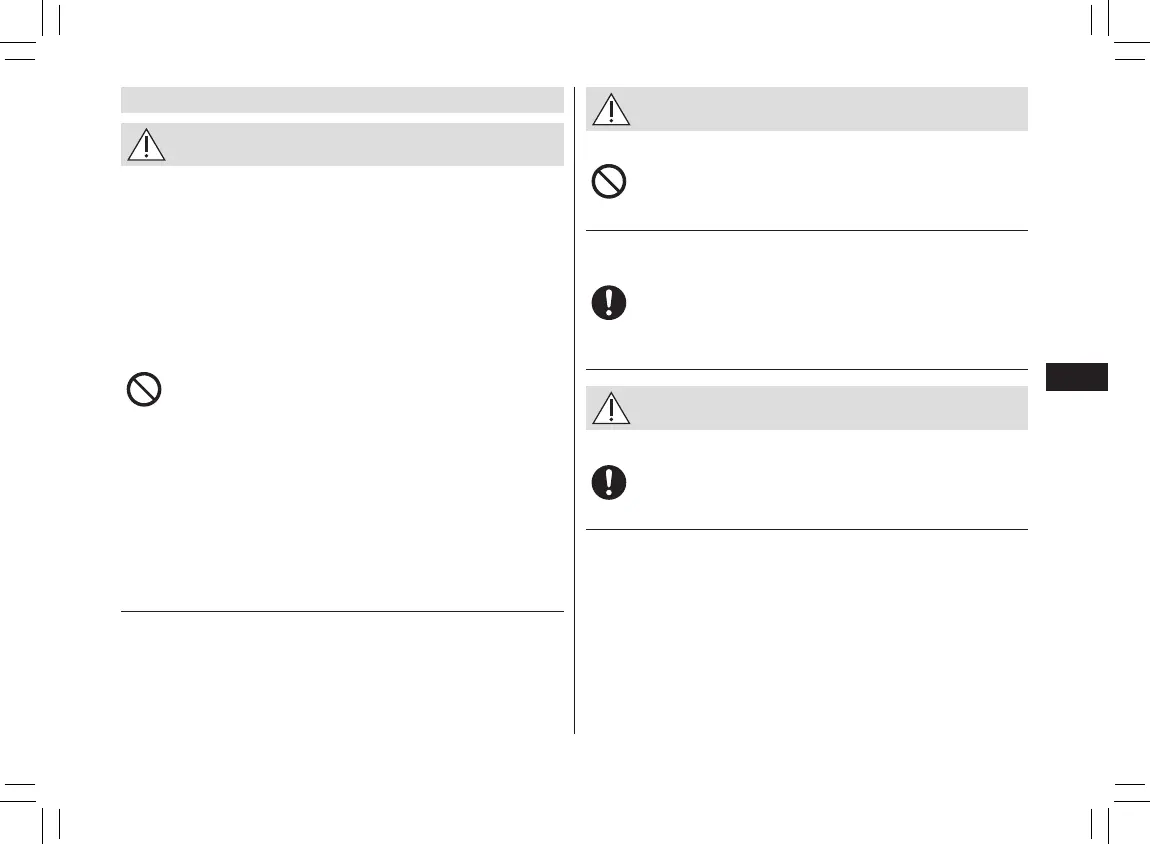Click the black section tab at the page edge

tap(1076, 377)
